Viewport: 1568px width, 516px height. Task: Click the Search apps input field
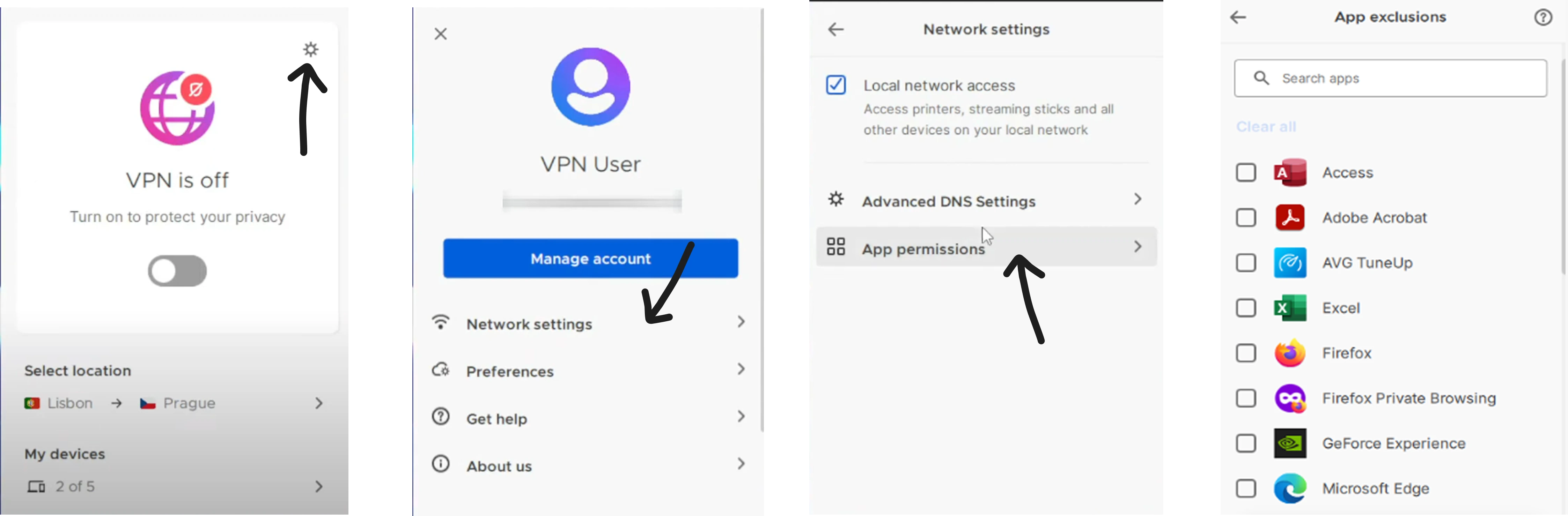click(1391, 78)
